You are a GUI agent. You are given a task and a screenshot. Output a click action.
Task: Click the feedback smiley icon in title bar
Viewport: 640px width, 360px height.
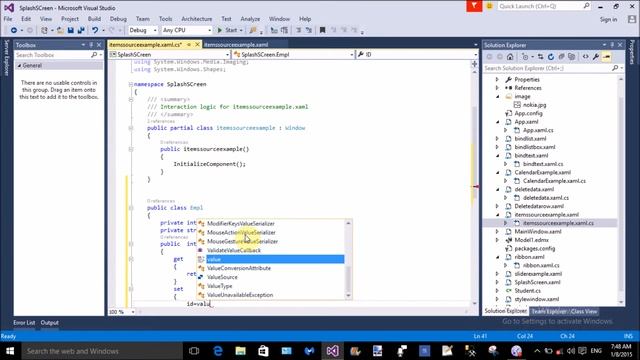coord(489,6)
